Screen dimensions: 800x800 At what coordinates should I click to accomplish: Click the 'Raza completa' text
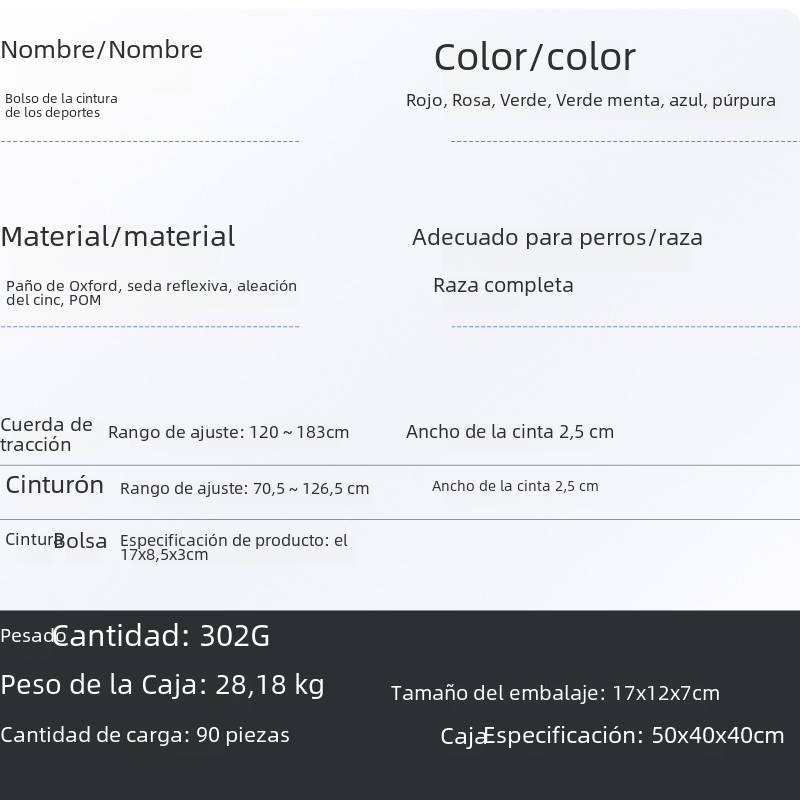503,285
